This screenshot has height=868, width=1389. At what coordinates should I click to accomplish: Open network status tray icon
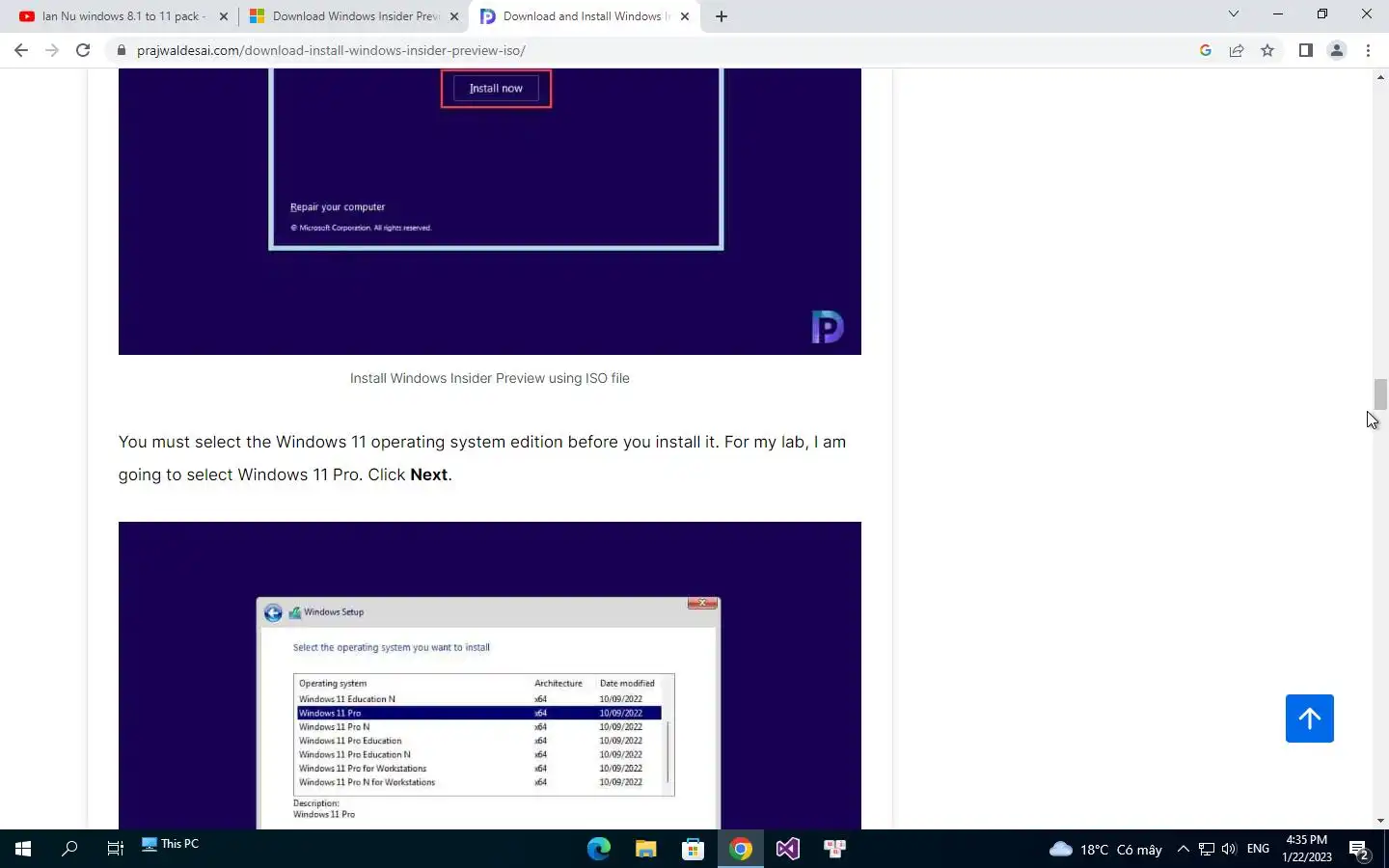coord(1207,849)
